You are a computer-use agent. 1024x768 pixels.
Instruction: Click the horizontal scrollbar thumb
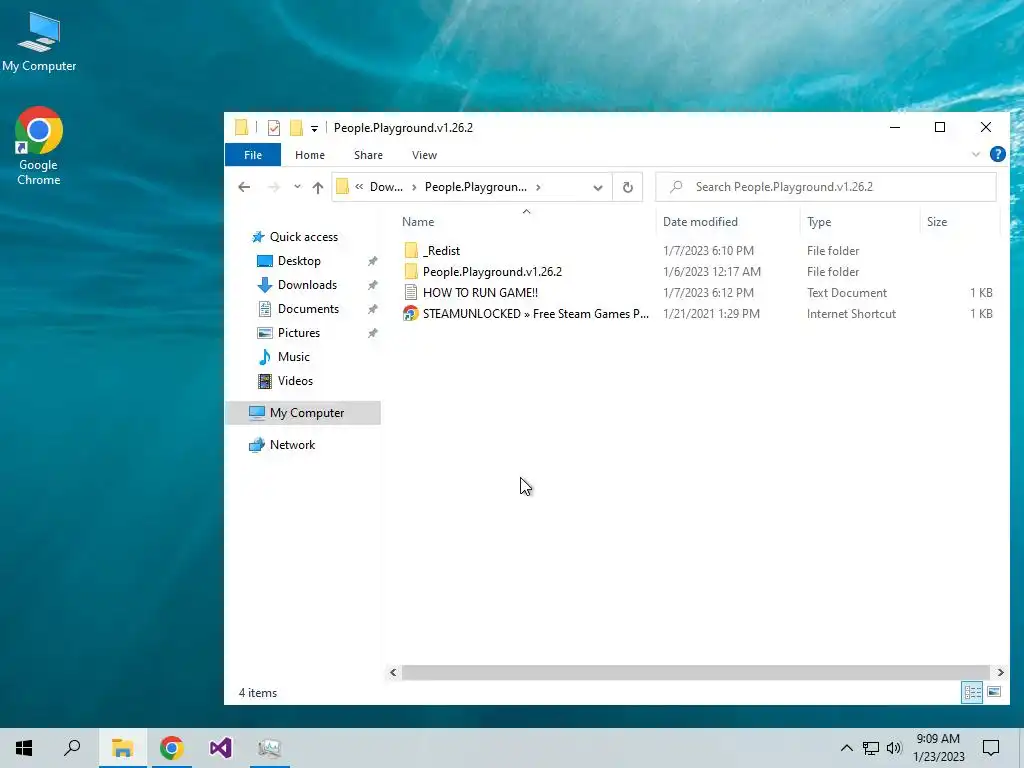[696, 672]
